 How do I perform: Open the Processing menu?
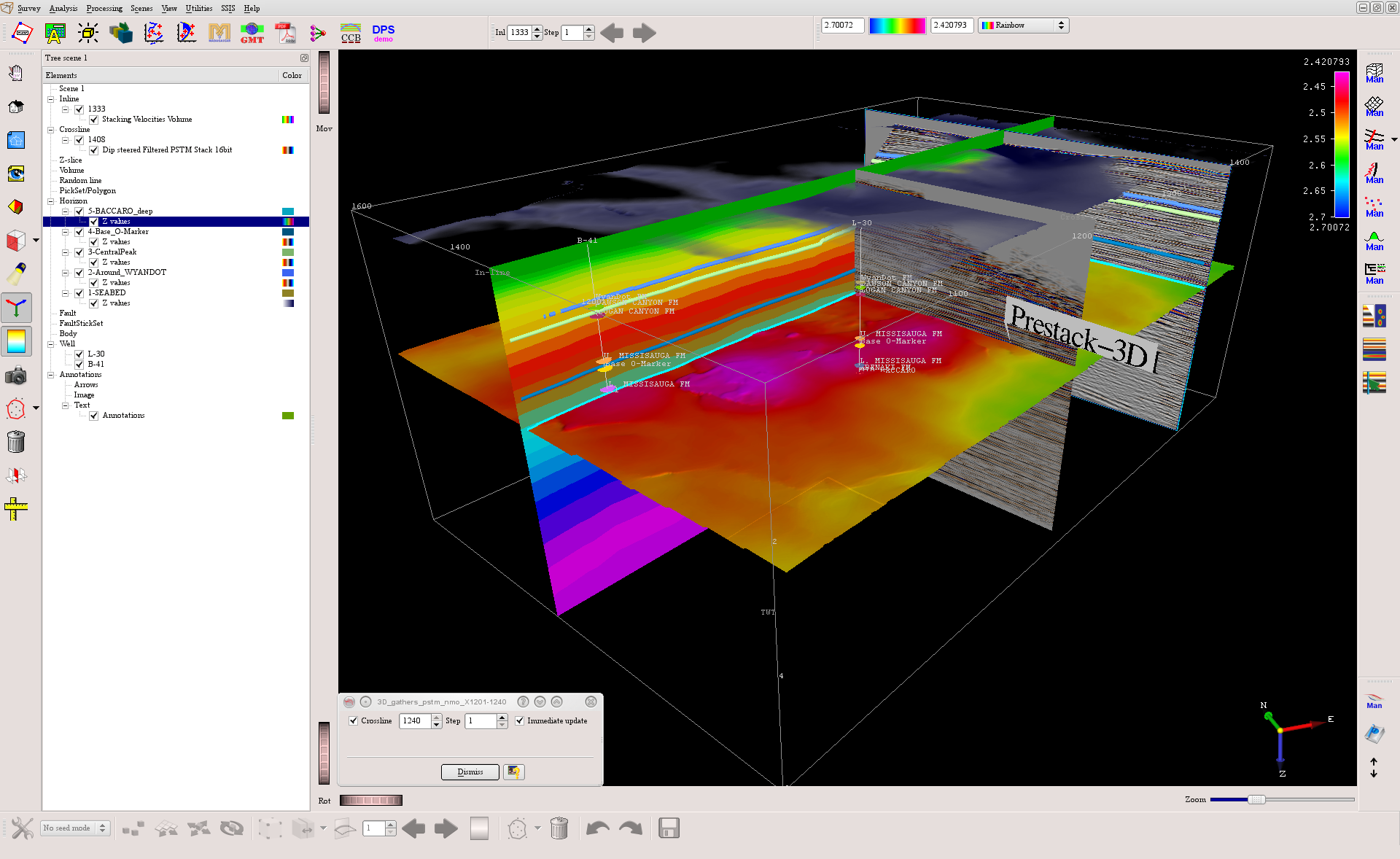[104, 8]
